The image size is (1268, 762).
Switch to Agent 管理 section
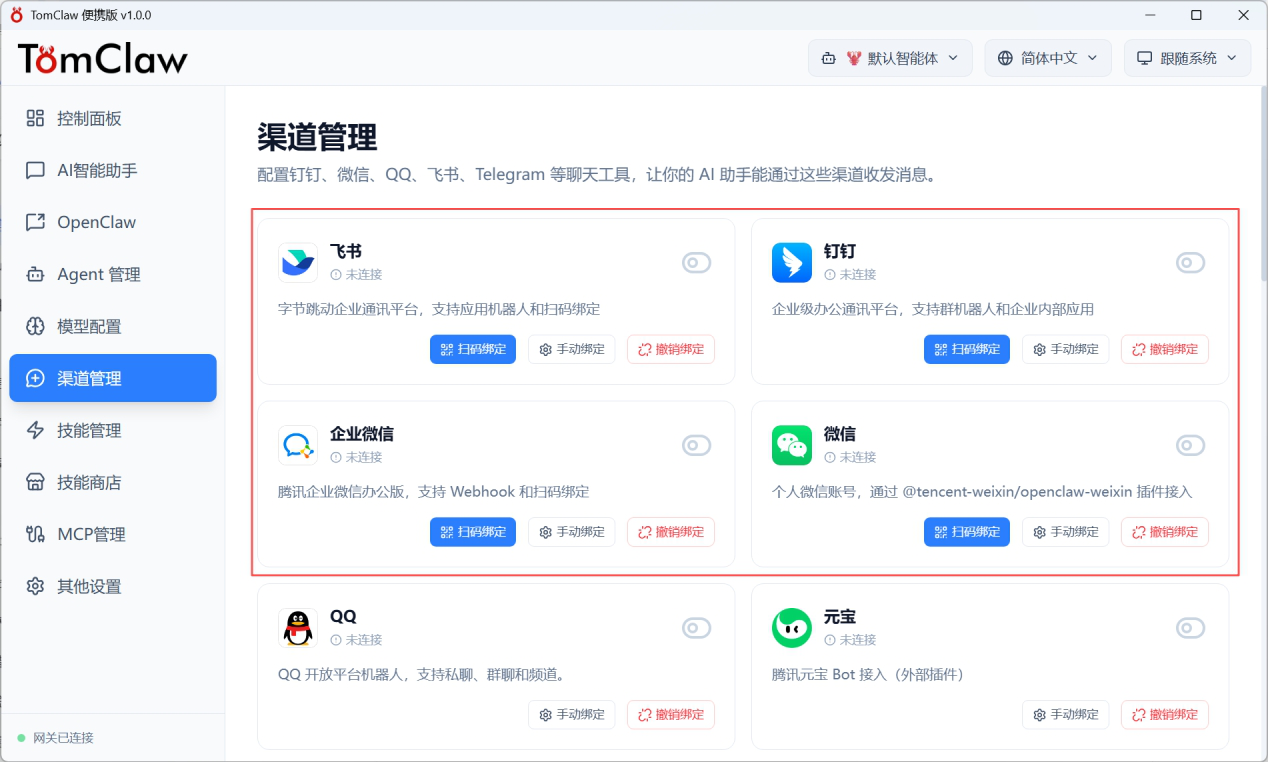pos(113,274)
